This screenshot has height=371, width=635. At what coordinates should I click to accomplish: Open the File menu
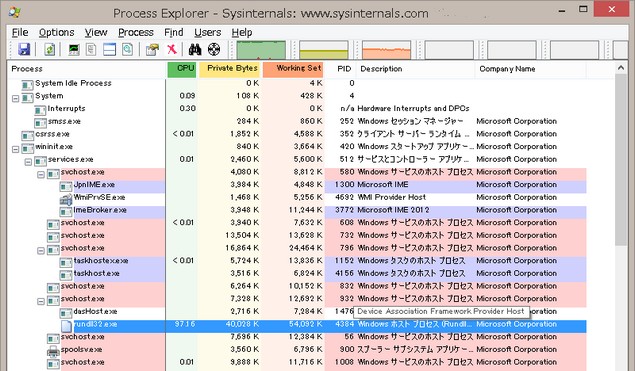[20, 32]
